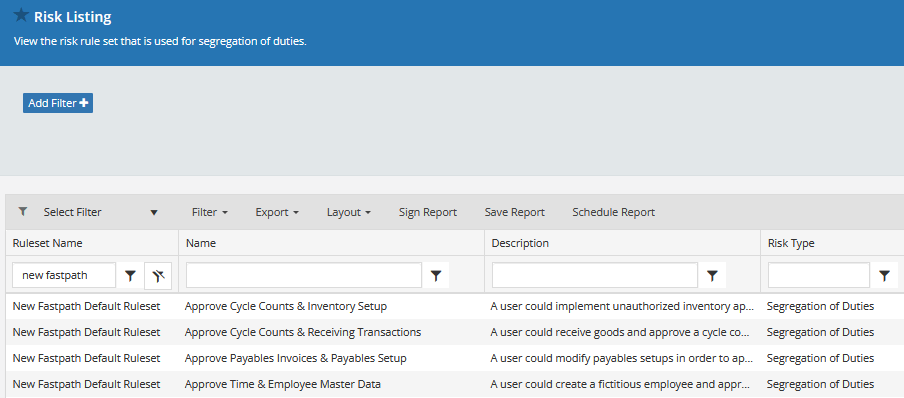Click description 'A user could modify payables setups…'
This screenshot has height=398, width=904.
tap(622, 358)
